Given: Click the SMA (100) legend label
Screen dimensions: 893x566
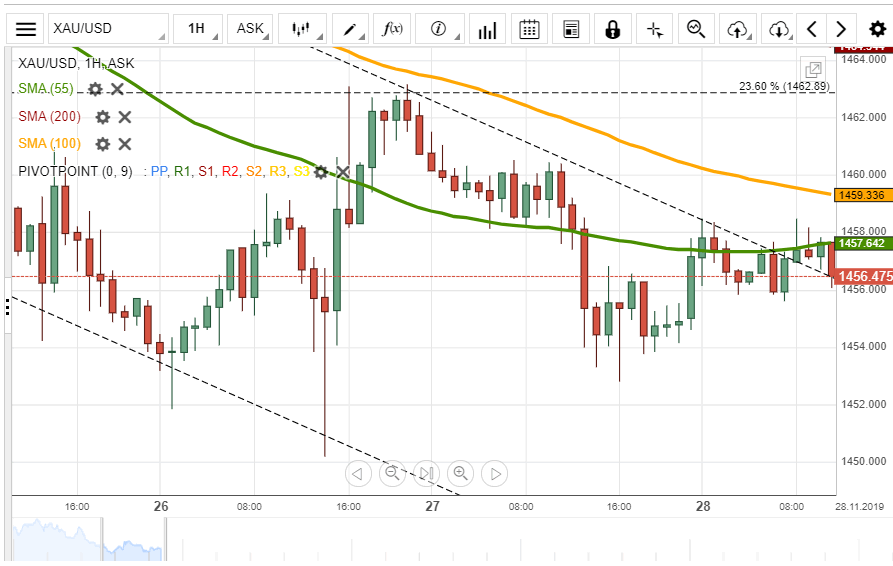Looking at the screenshot, I should (x=50, y=144).
